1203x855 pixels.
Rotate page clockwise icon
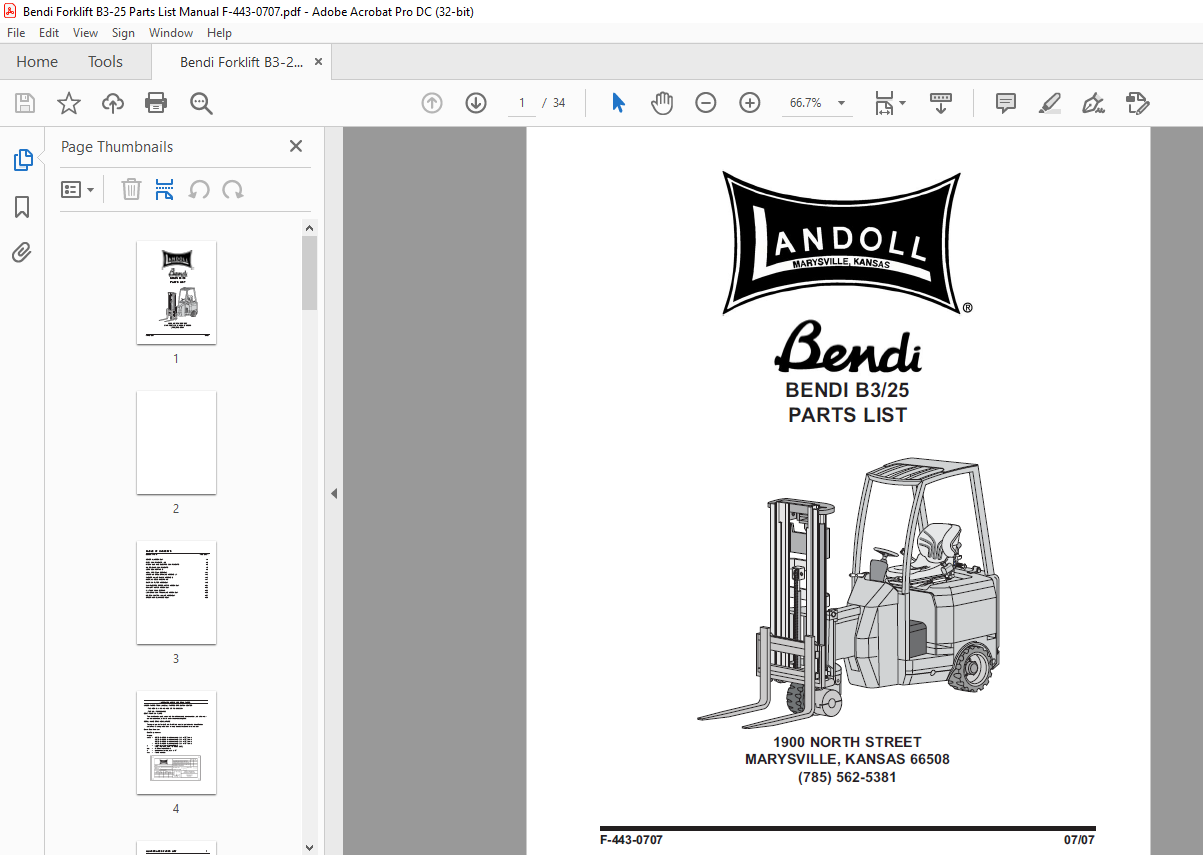[x=233, y=189]
